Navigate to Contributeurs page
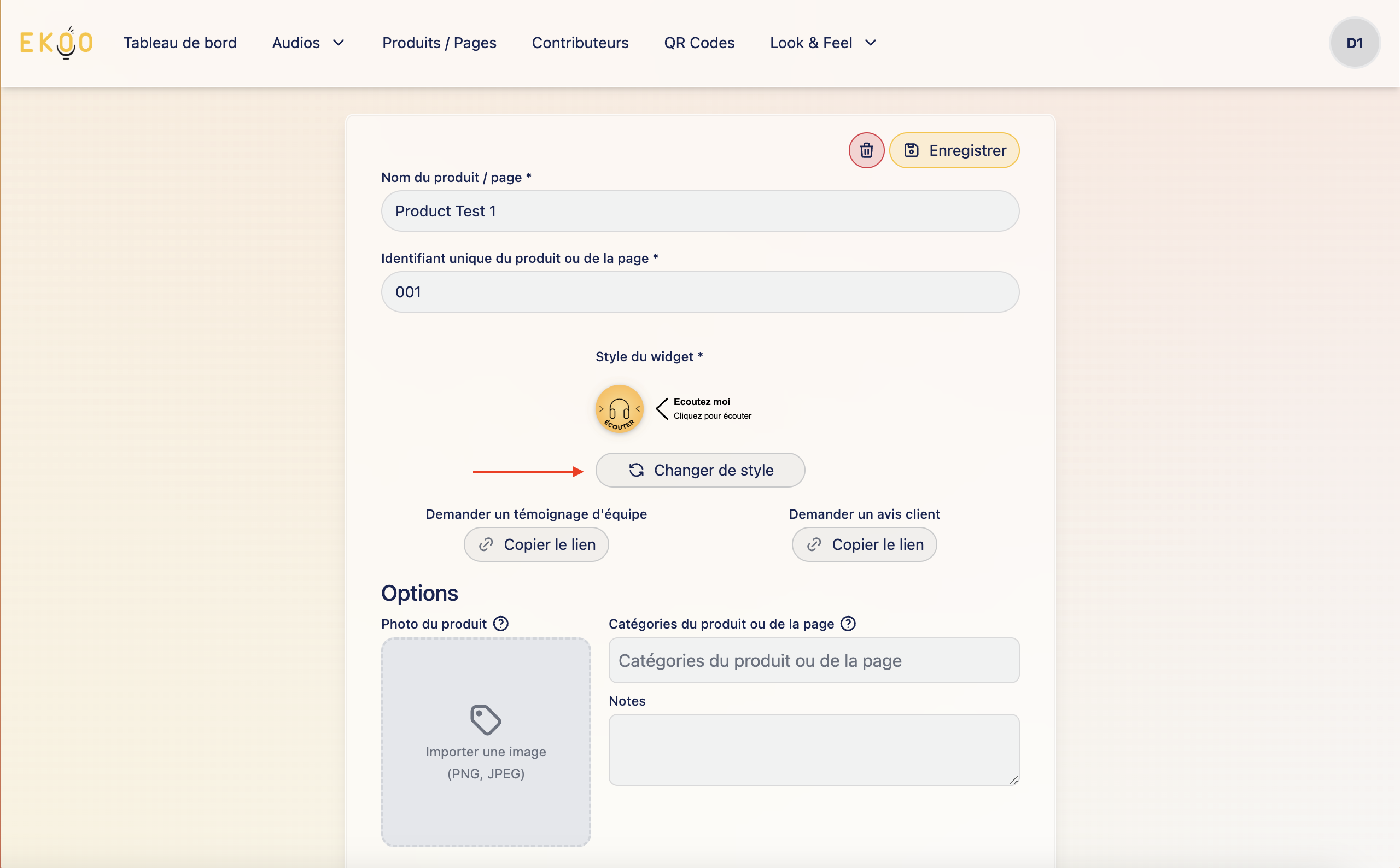Viewport: 1400px width, 868px height. point(580,43)
